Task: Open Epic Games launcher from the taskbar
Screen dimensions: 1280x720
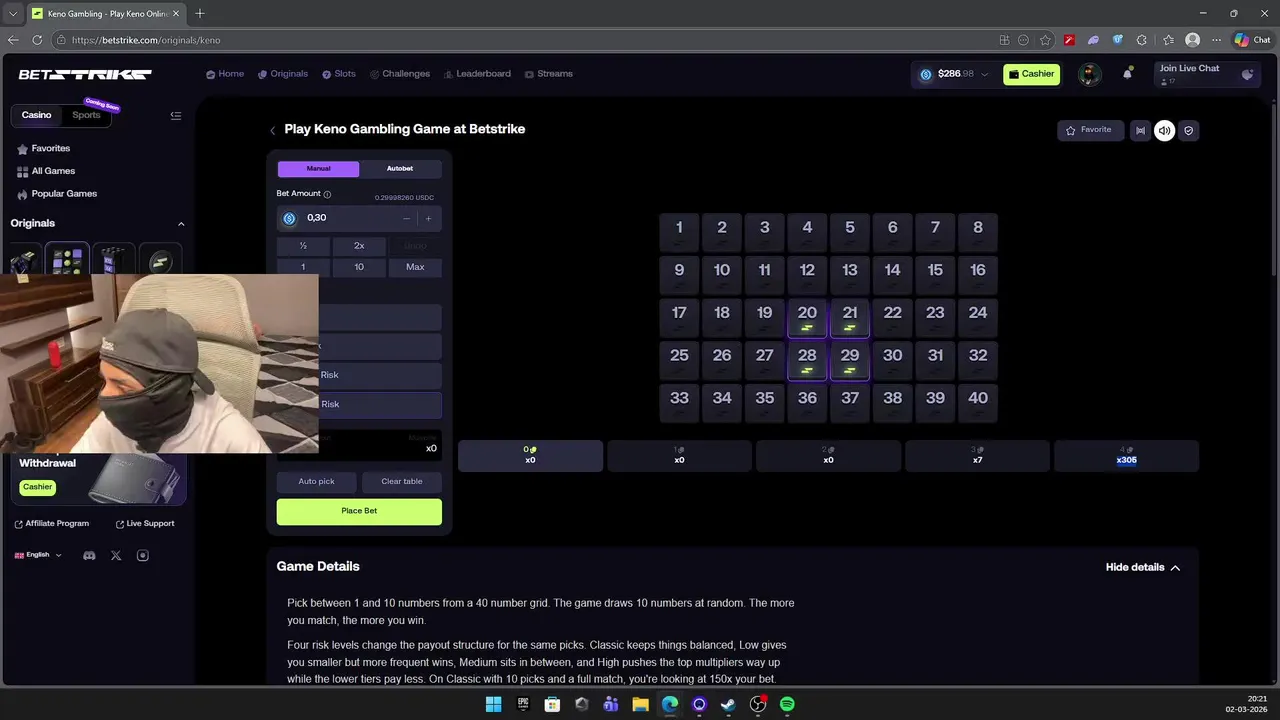Action: point(523,704)
